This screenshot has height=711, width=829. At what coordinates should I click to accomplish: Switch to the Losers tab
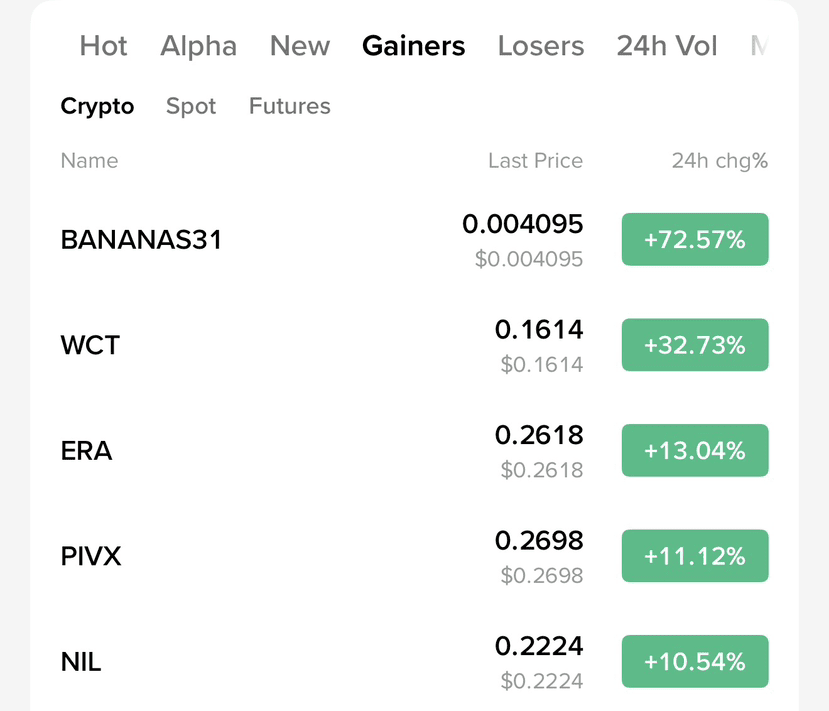pyautogui.click(x=541, y=45)
